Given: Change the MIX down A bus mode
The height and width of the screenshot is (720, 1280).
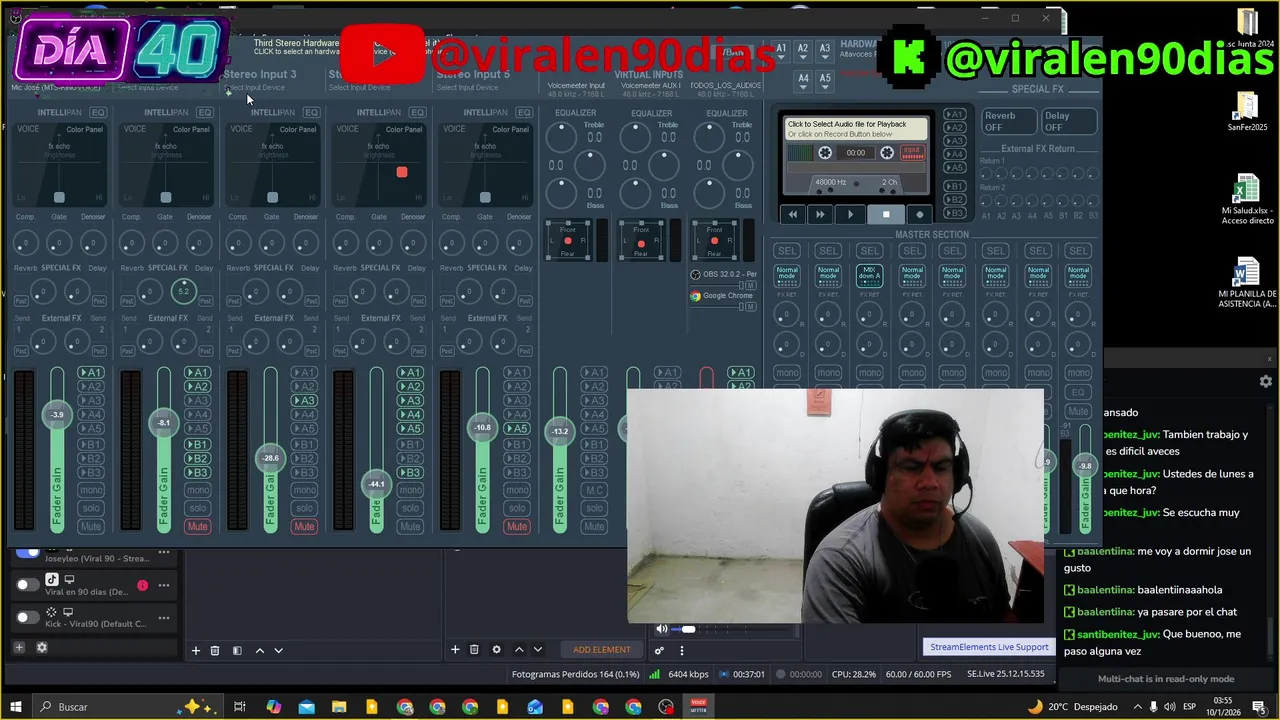Looking at the screenshot, I should coord(870,274).
